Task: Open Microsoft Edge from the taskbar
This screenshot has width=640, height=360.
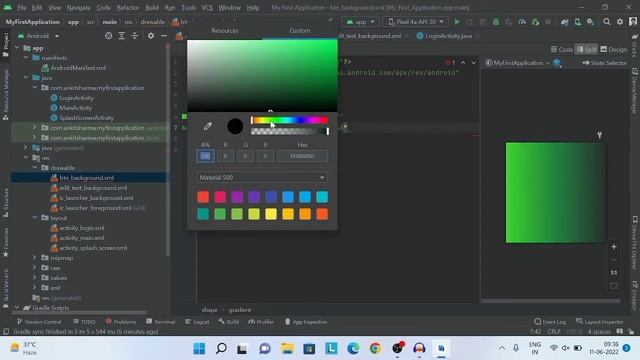Action: pyautogui.click(x=353, y=348)
